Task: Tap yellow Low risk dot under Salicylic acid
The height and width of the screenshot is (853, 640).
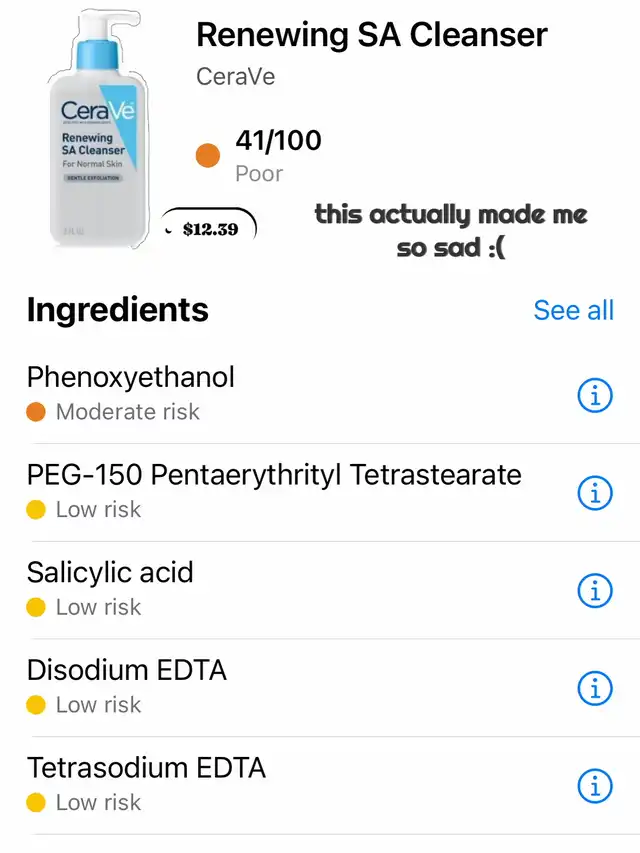Action: [36, 607]
